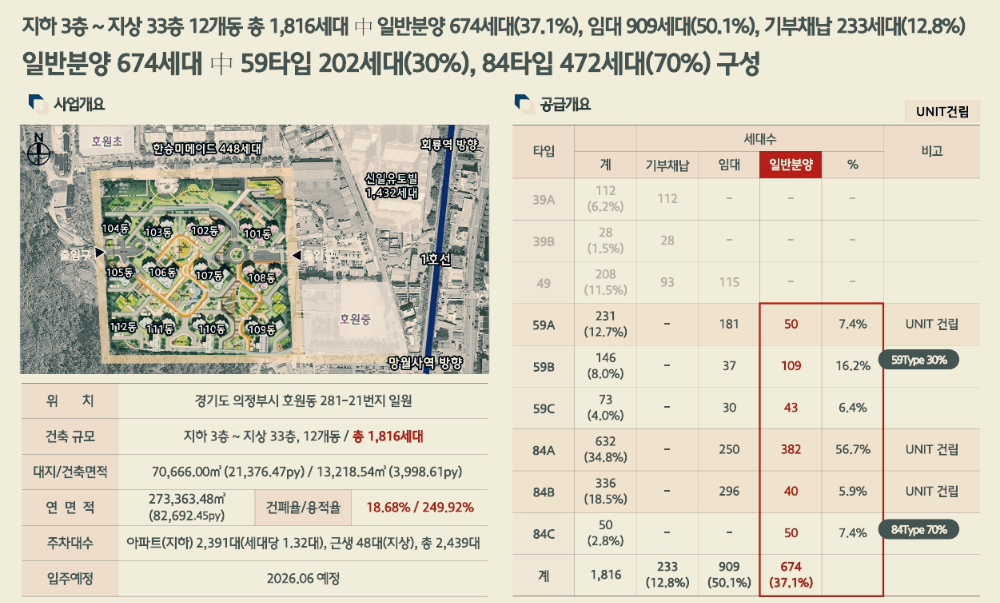Click the 대지/건축면적 row label
1000x603 pixels.
click(70, 472)
